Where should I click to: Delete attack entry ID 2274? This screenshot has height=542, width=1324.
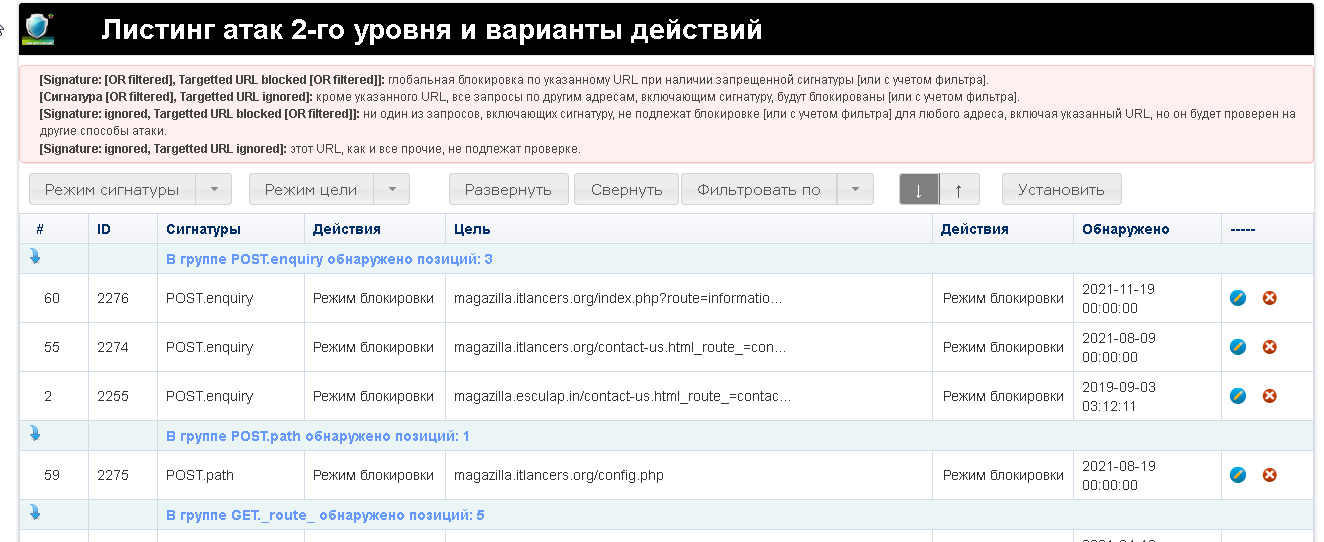pyautogui.click(x=1270, y=347)
